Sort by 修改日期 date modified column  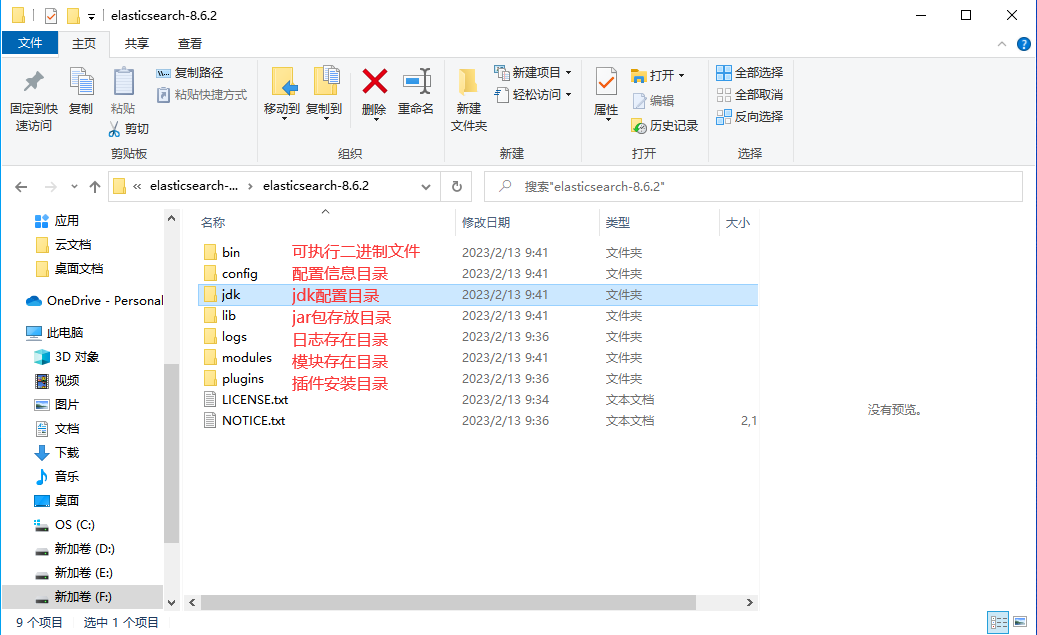point(486,223)
